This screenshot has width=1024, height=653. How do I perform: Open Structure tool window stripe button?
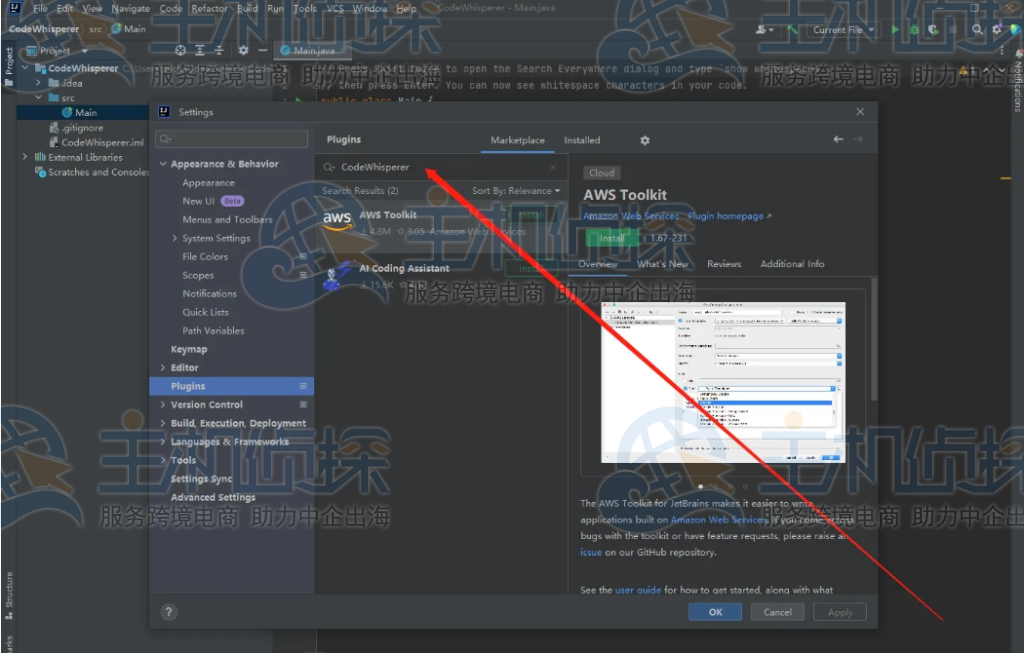tap(8, 596)
